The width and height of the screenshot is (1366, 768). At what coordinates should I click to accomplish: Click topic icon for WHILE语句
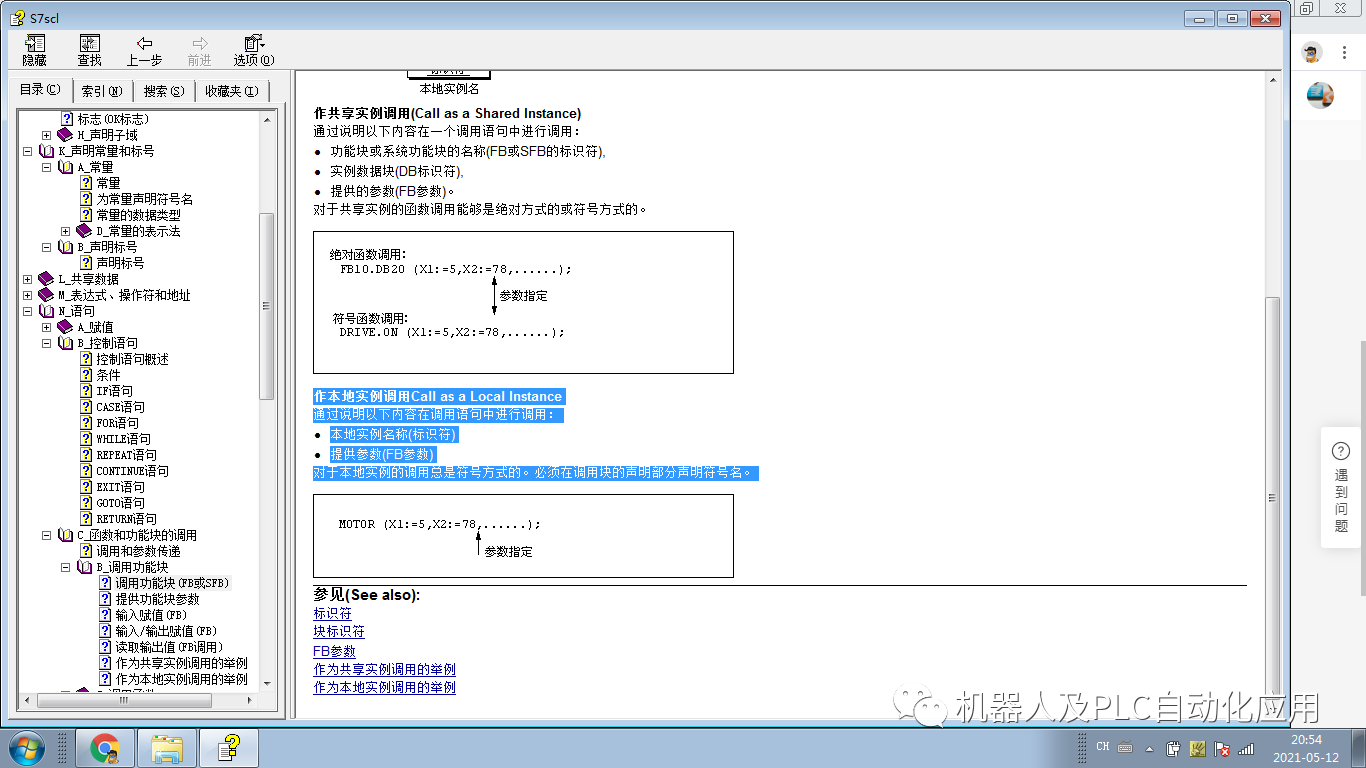(86, 439)
